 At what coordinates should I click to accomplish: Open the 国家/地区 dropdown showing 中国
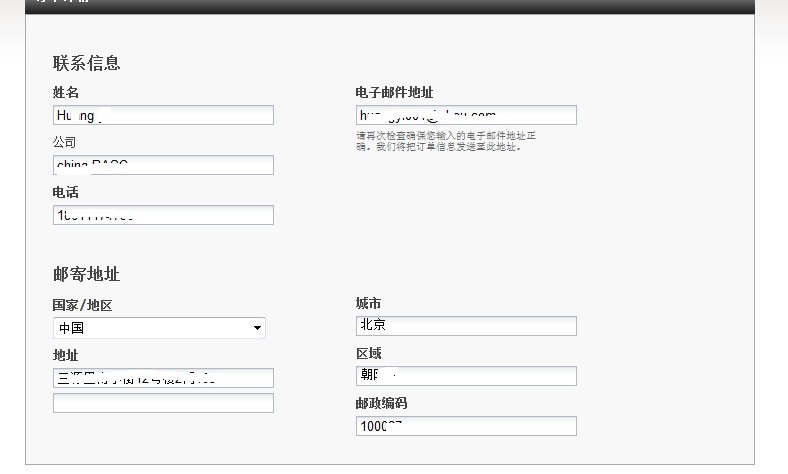pyautogui.click(x=159, y=328)
